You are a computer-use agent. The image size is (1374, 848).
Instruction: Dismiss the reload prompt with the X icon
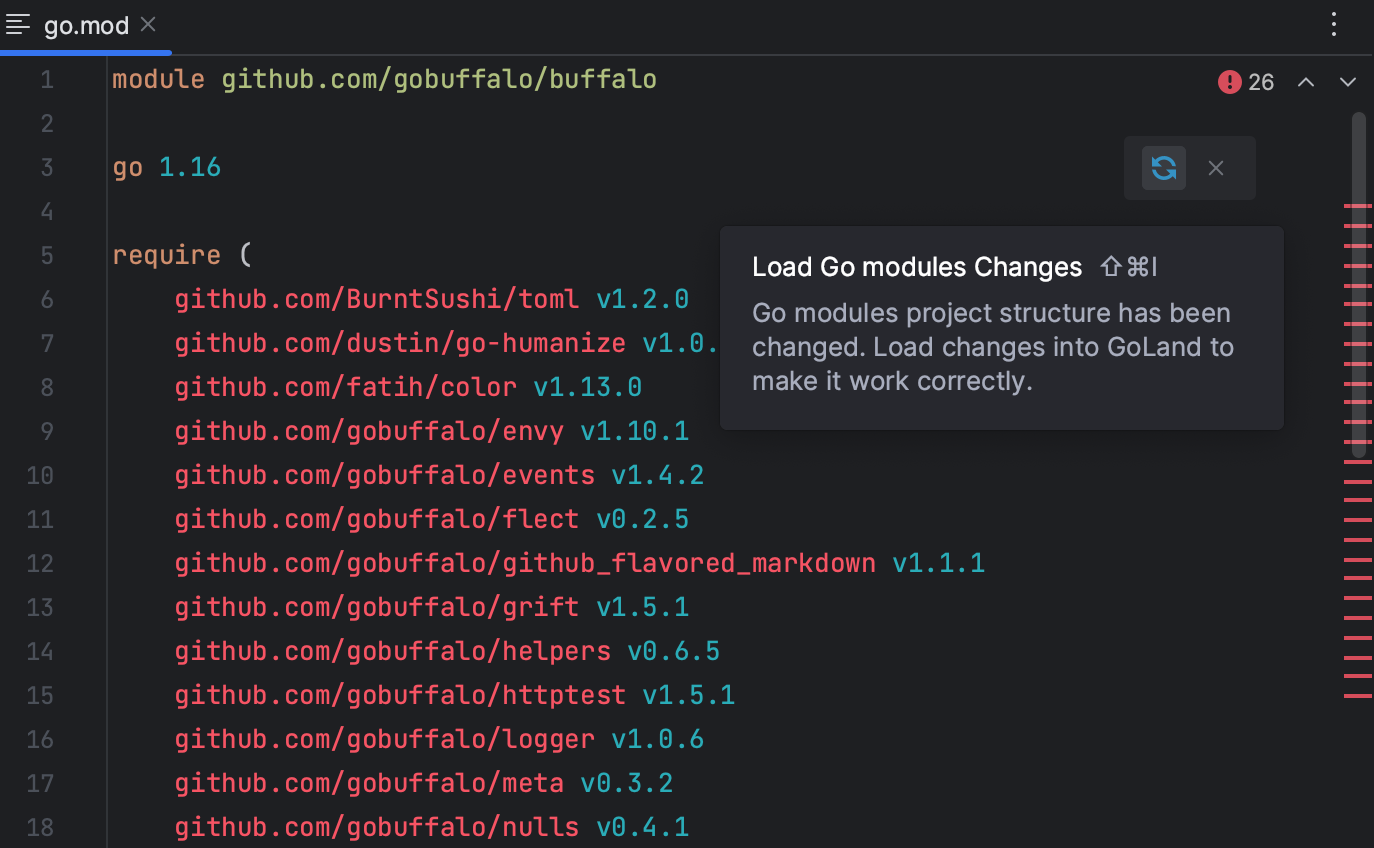tap(1215, 168)
